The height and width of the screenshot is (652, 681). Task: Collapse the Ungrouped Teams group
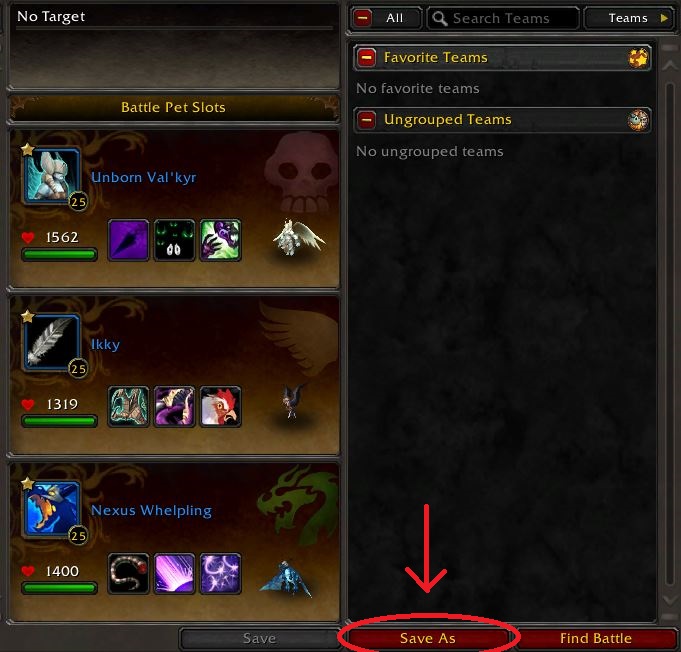click(x=367, y=119)
